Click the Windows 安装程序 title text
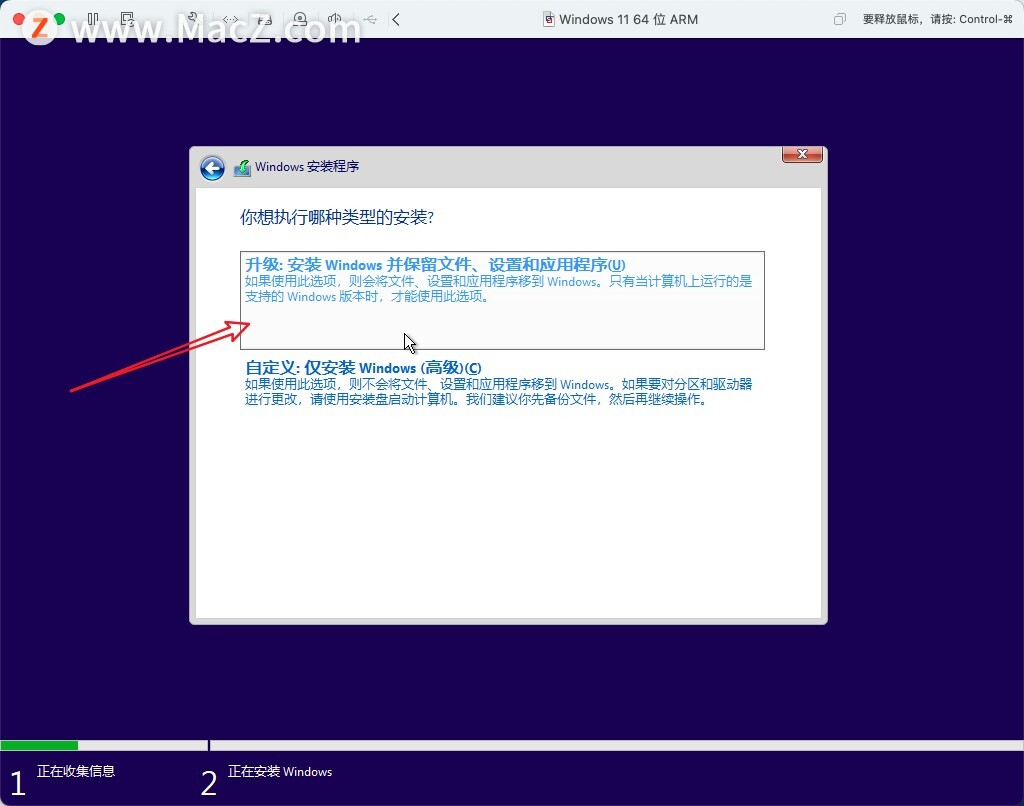This screenshot has width=1024, height=806. (x=307, y=167)
